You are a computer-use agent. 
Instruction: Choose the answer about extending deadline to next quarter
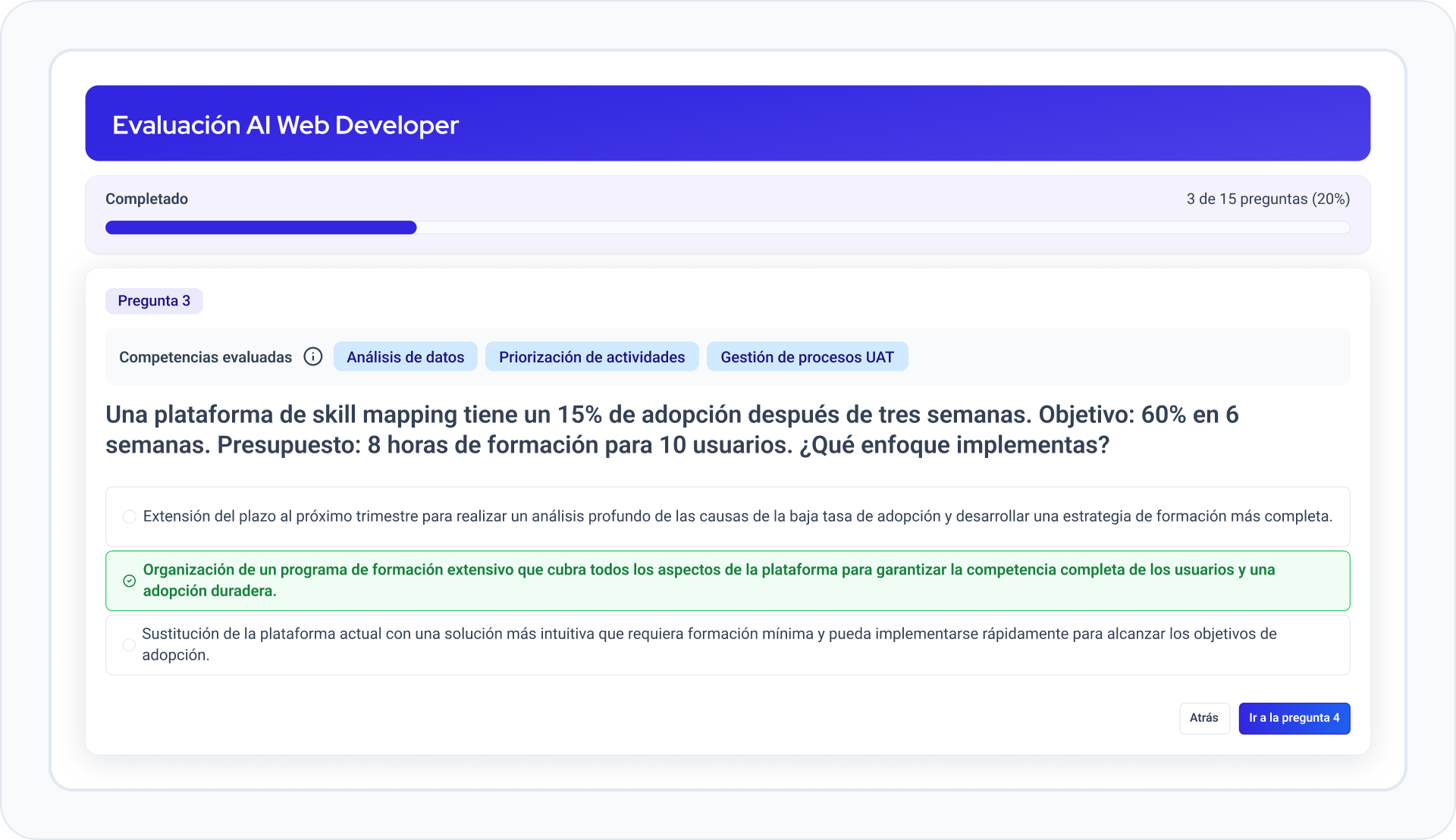728,516
